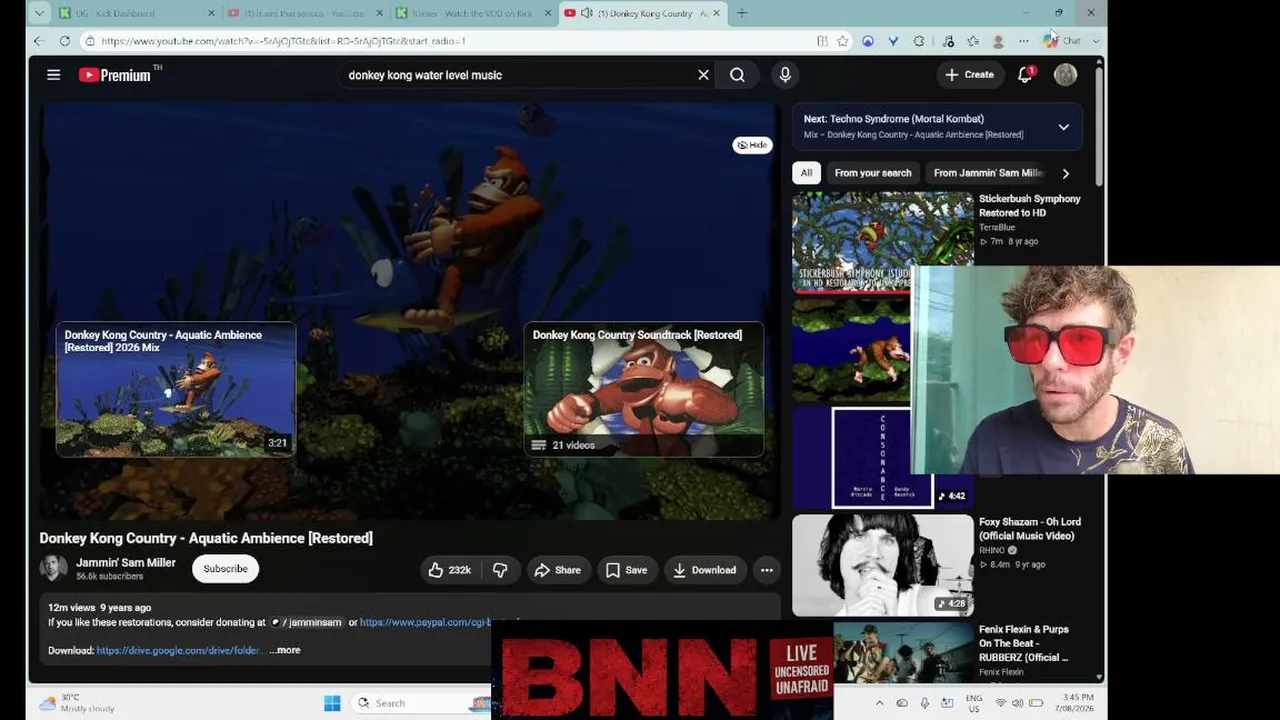Play Aquatic Ambience 2026 Mix end card
1280x720 pixels.
[x=176, y=389]
